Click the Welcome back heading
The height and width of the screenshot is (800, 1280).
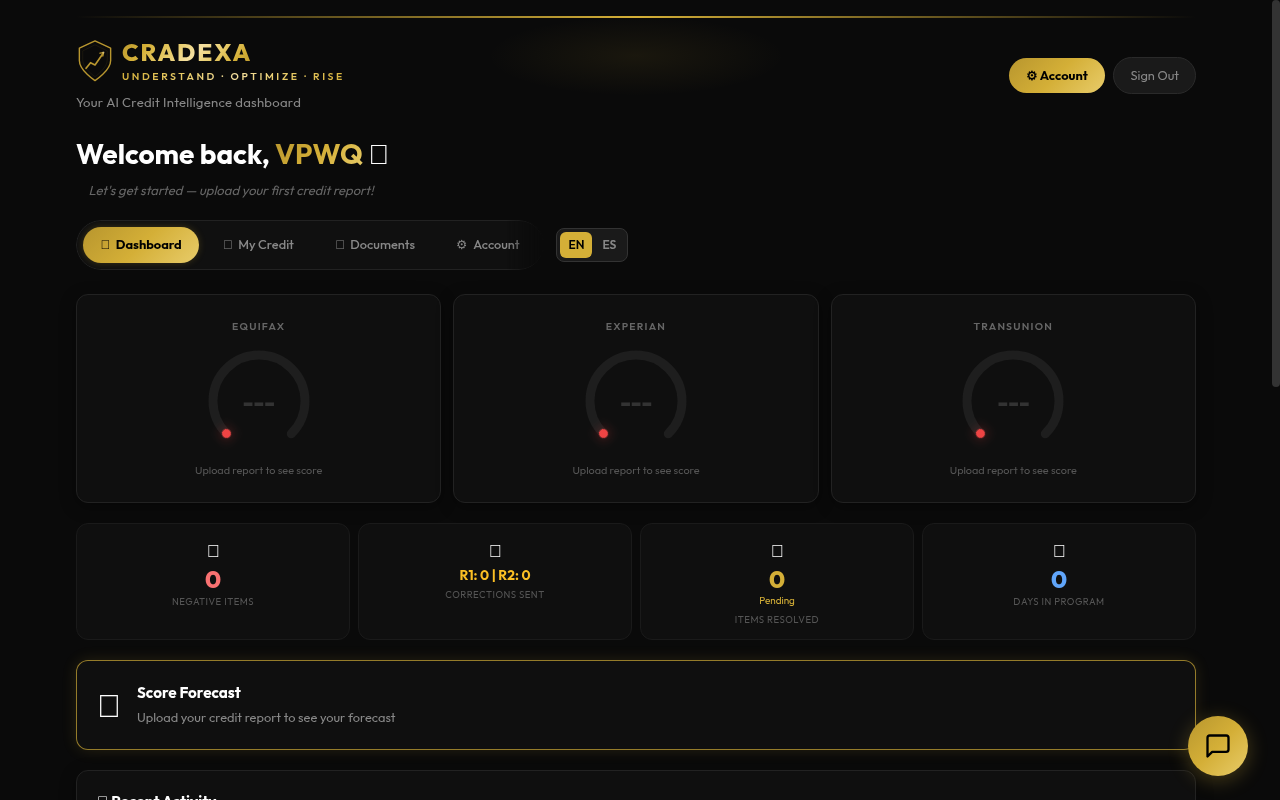231,155
